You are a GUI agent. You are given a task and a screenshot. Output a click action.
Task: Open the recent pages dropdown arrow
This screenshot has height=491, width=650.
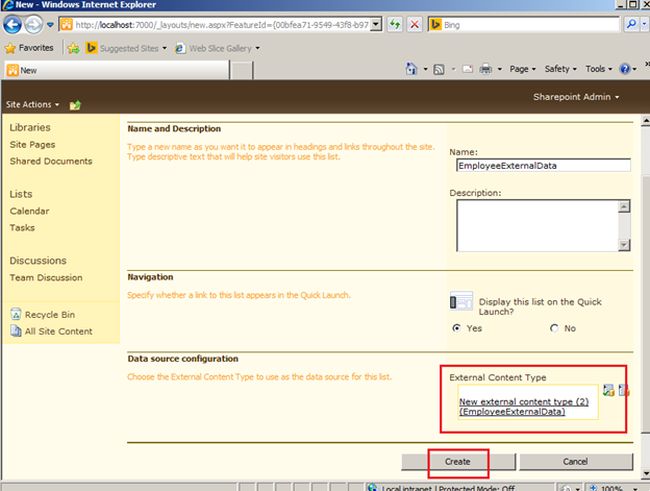point(50,25)
